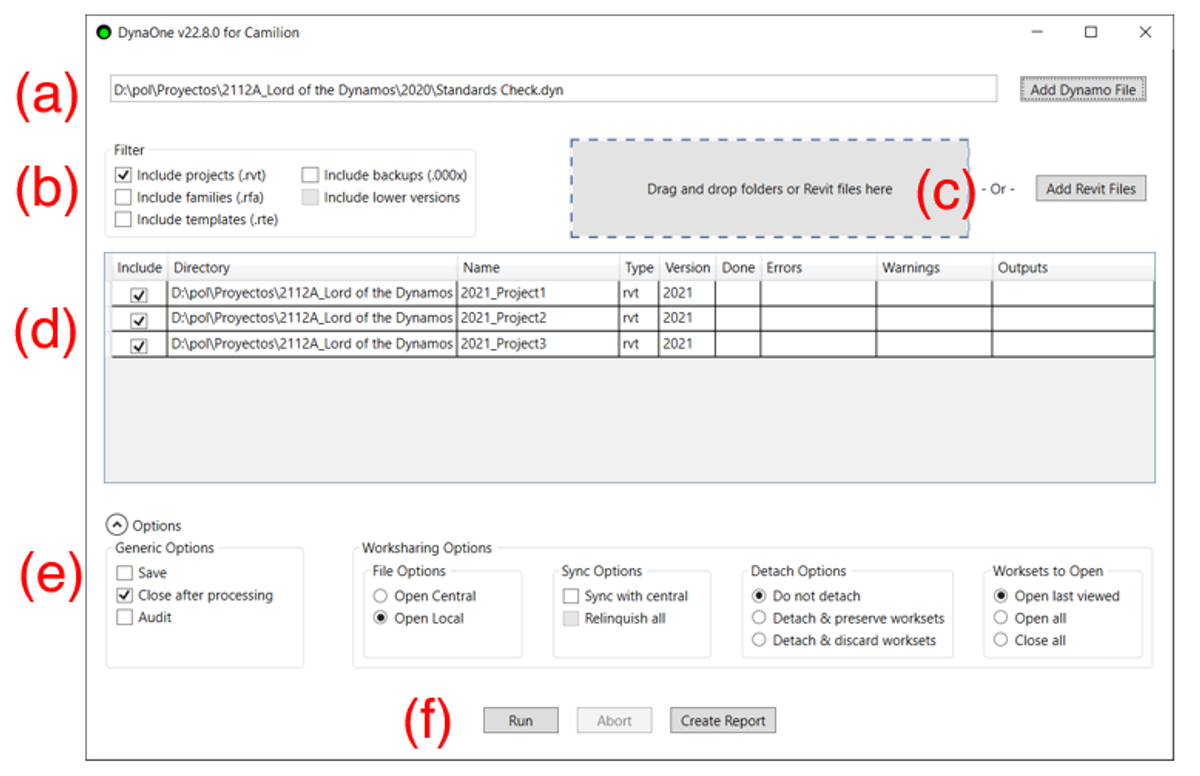Enable the Save option
This screenshot has width=1200, height=776.
click(x=124, y=573)
